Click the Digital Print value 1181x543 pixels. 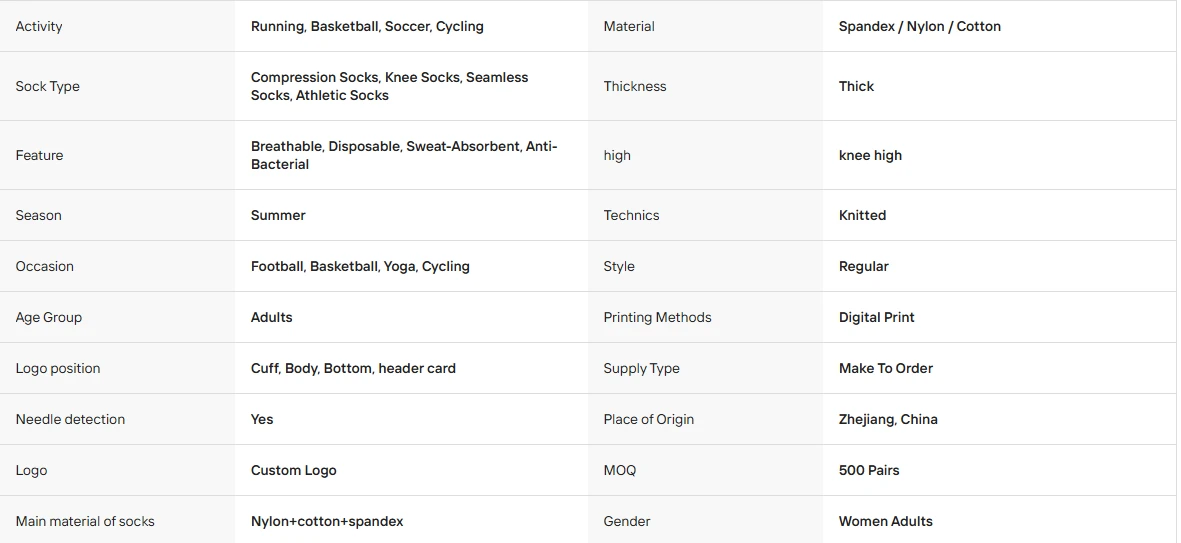tap(877, 318)
